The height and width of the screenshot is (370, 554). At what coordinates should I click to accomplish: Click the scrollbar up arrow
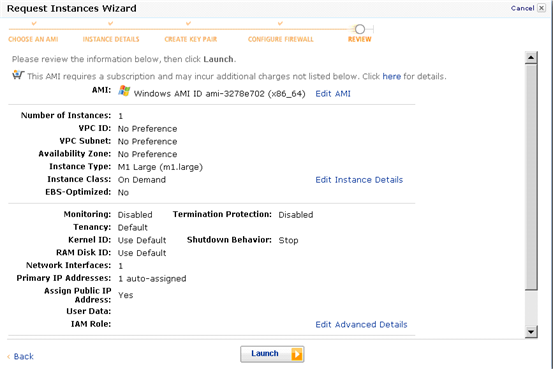click(x=531, y=57)
